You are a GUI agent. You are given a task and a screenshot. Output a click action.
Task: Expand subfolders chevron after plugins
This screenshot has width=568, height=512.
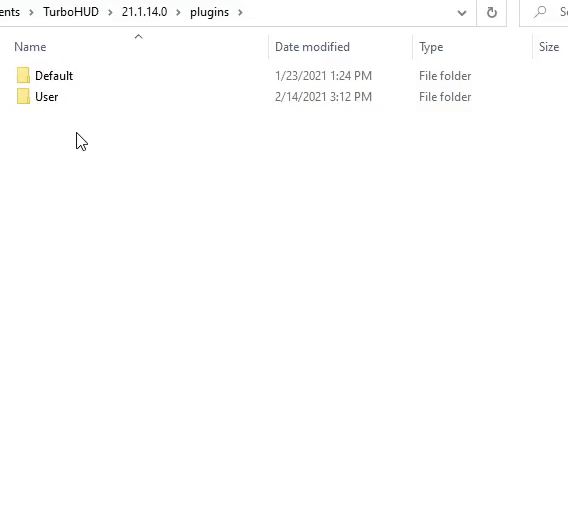click(240, 13)
